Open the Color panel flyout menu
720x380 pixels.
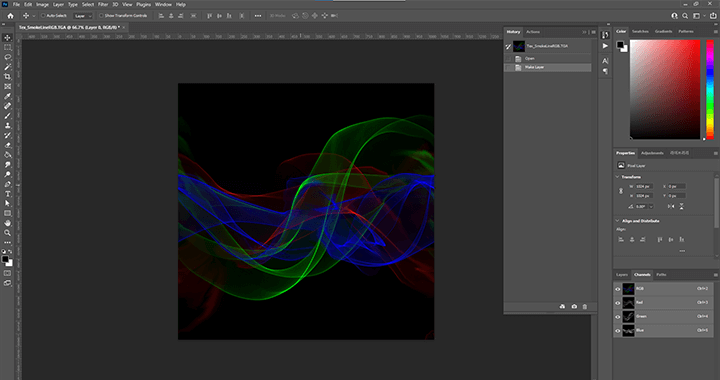(x=715, y=32)
